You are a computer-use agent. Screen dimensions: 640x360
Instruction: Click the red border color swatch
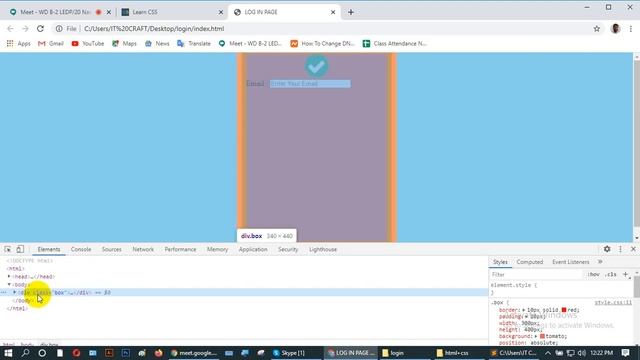pos(564,310)
